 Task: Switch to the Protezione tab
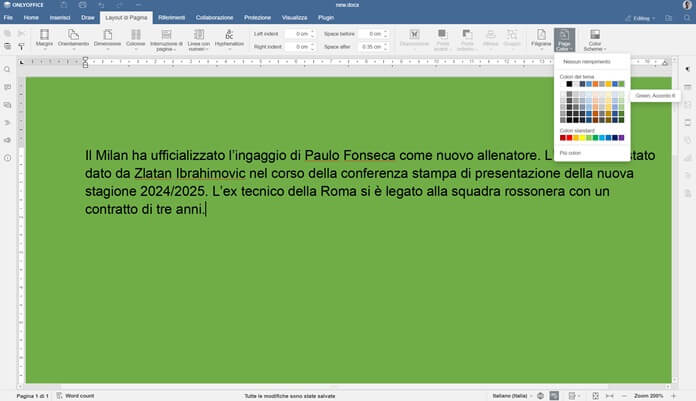[x=257, y=18]
